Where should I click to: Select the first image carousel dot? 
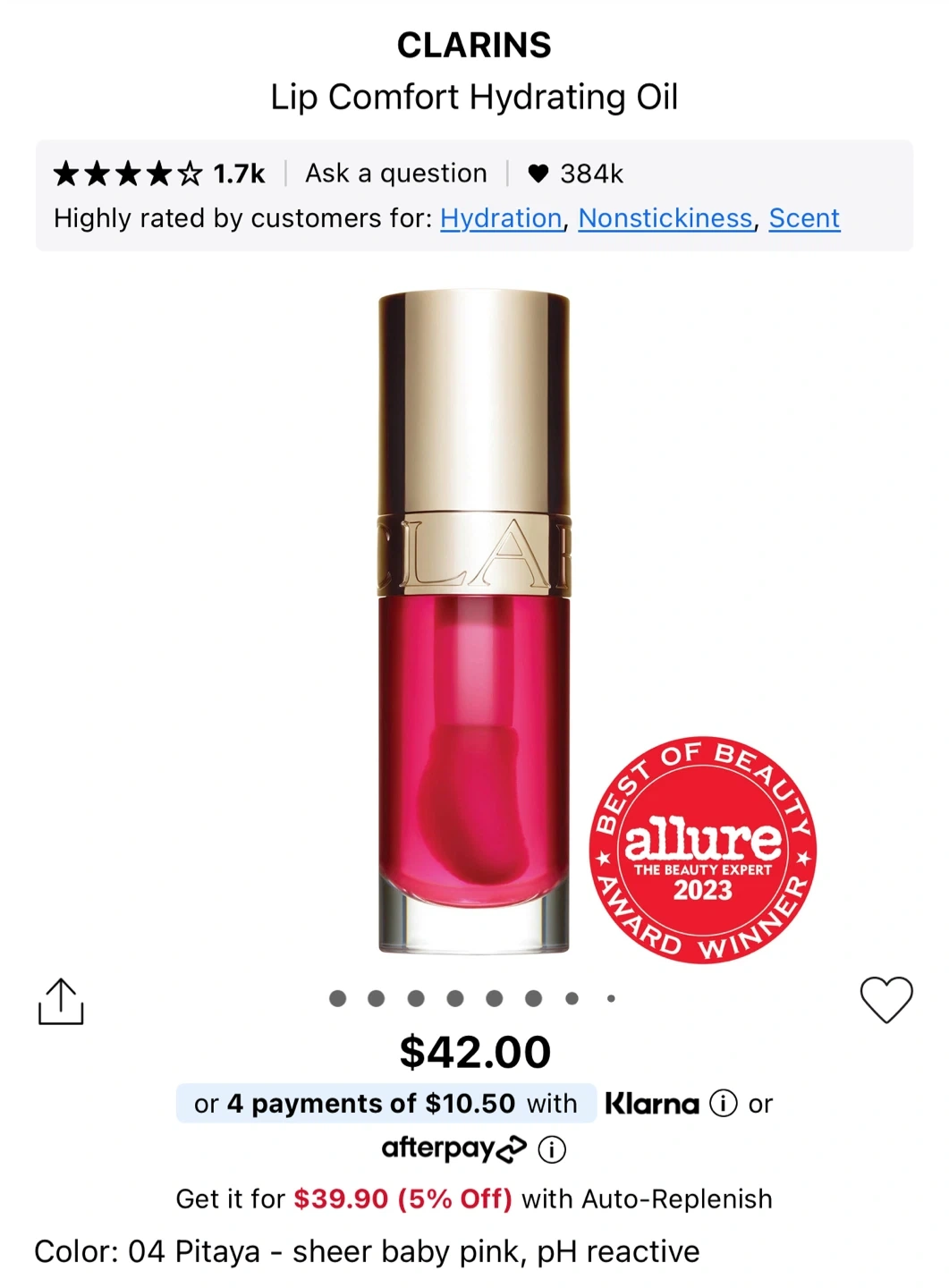(337, 998)
